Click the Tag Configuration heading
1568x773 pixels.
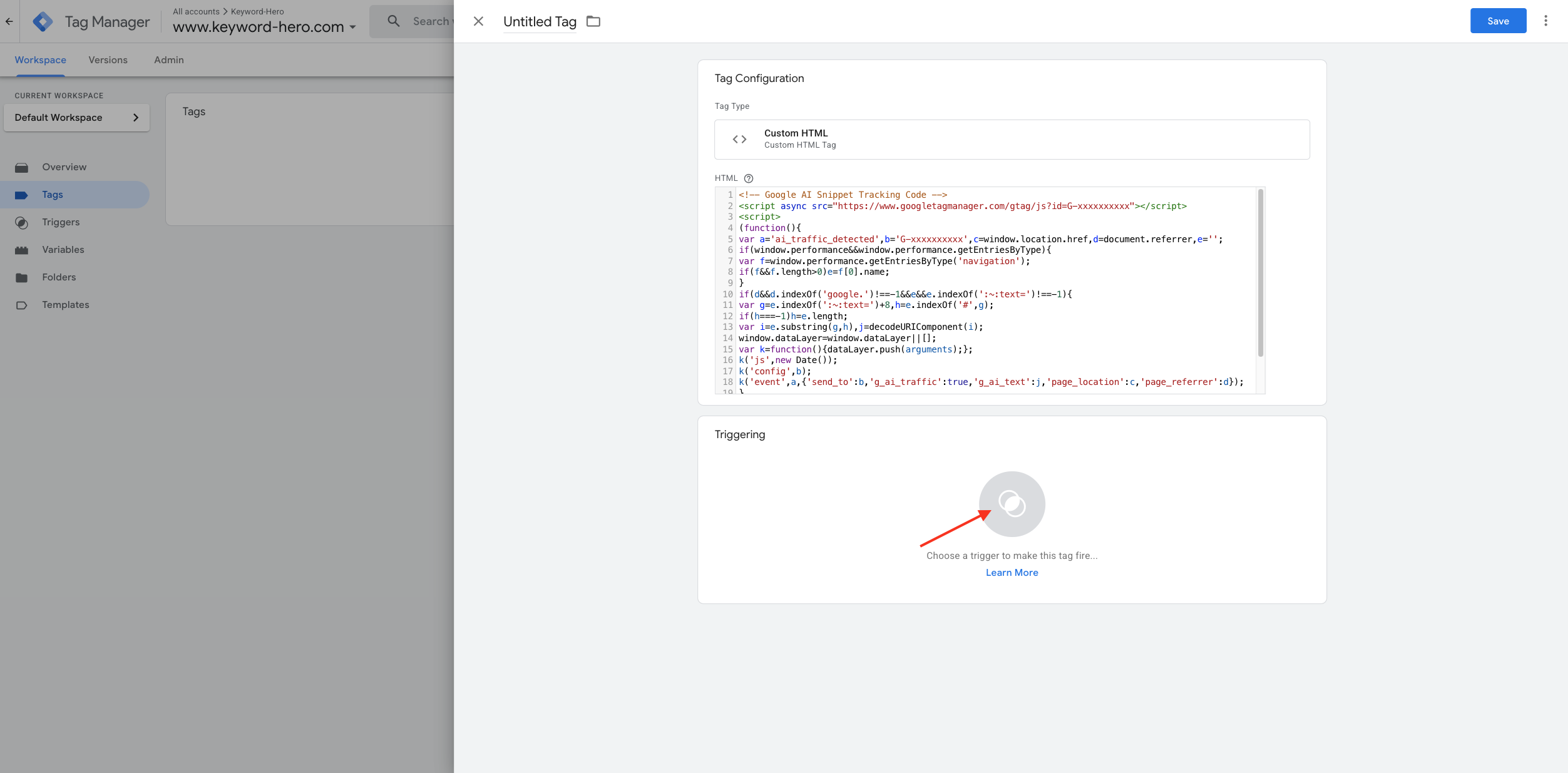coord(759,78)
